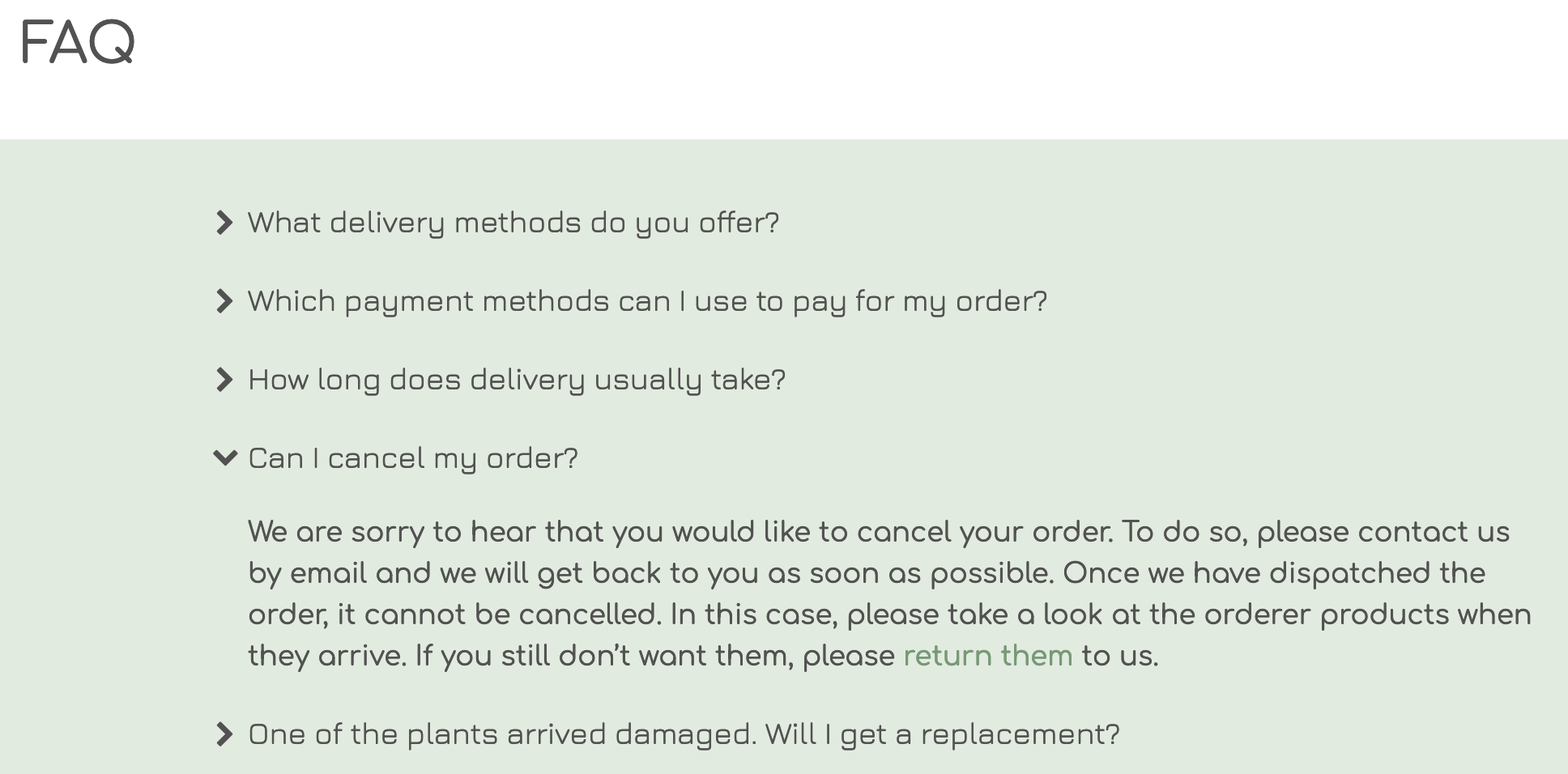Select the green highlighted 'return them' text
Viewport: 1568px width, 774px height.
pos(988,656)
